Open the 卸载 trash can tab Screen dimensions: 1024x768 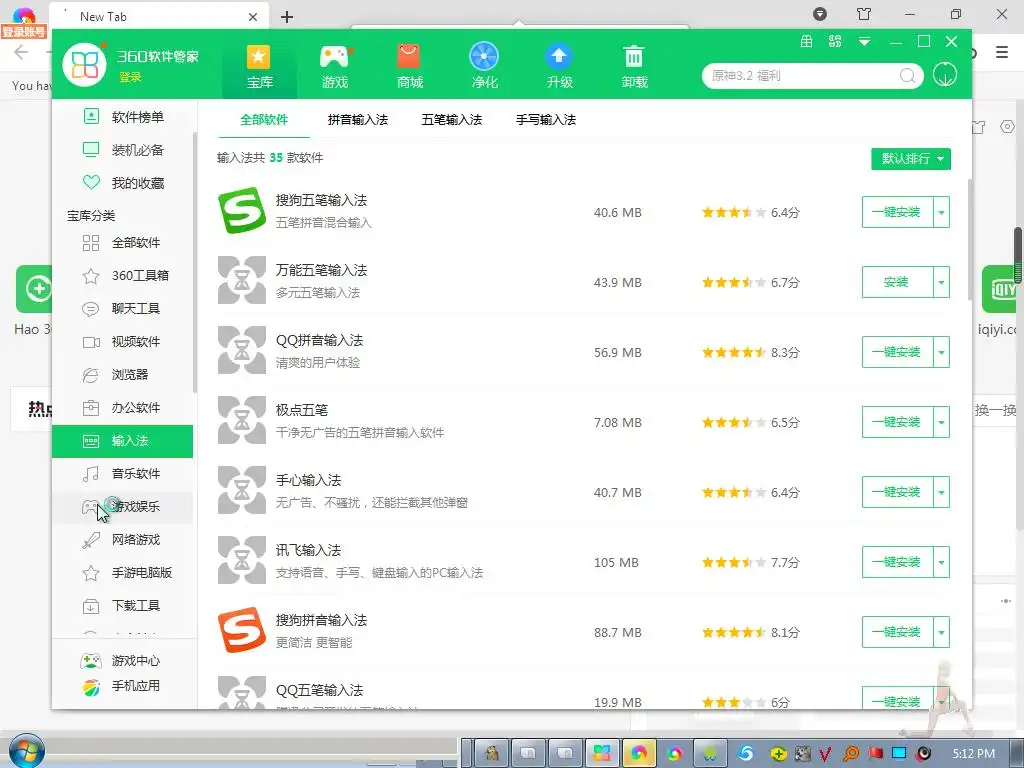(634, 66)
